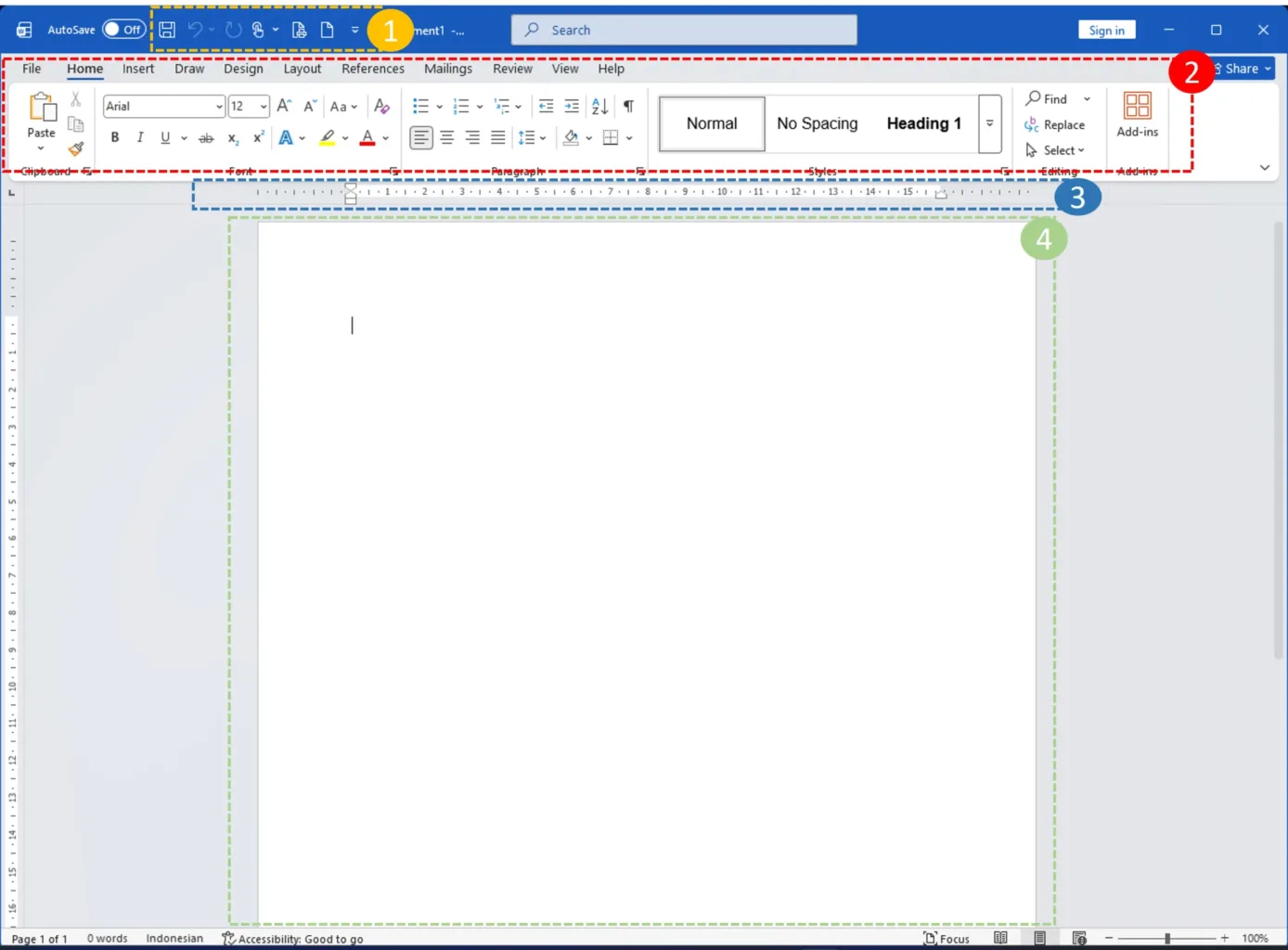Viewport: 1288px width, 950px height.
Task: Click the Save icon in title bar
Action: tap(167, 30)
